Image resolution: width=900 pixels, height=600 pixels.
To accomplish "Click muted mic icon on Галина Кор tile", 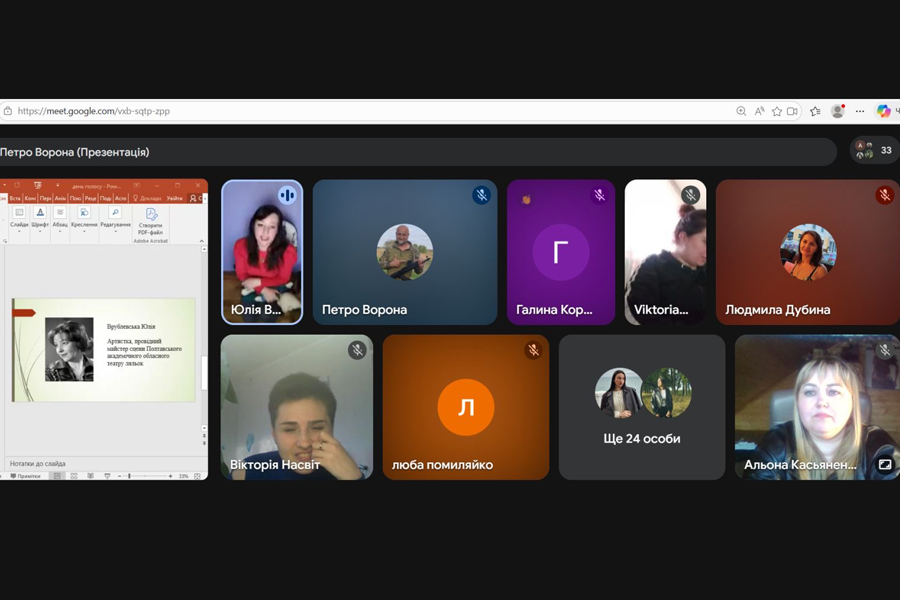I will point(599,195).
